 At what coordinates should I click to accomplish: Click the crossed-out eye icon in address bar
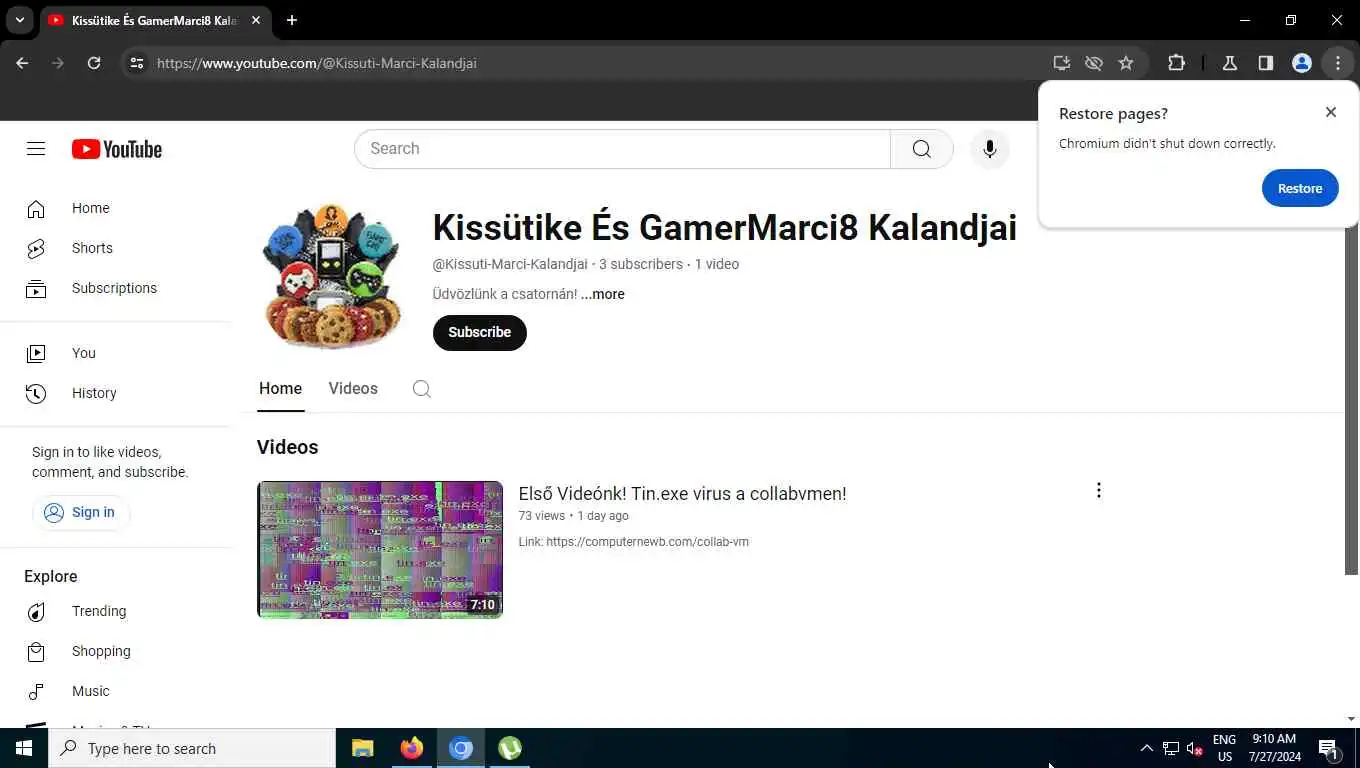(1094, 63)
